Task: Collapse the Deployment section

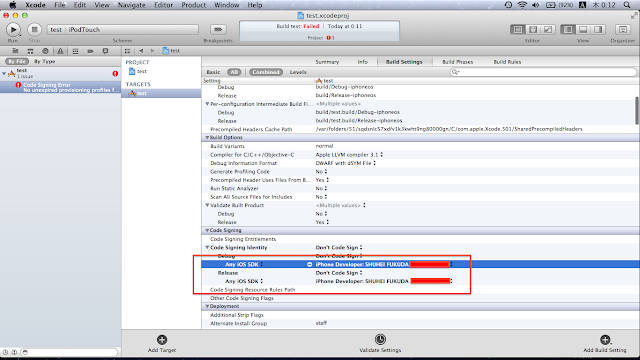Action: pos(207,307)
